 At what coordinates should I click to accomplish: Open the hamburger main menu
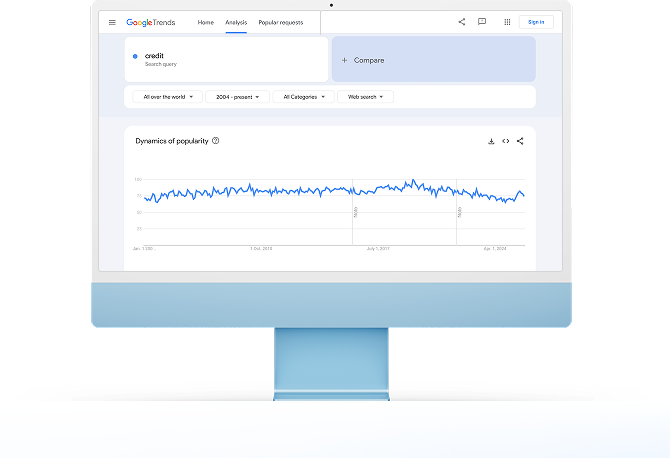pos(112,22)
